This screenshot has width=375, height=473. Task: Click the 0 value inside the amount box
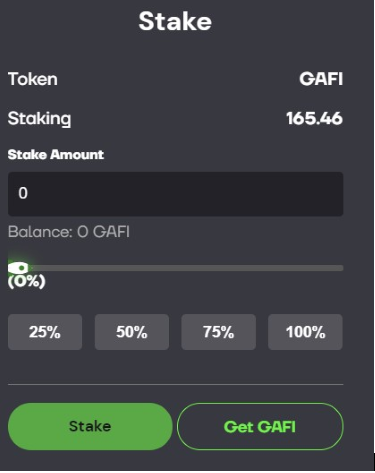tap(23, 193)
